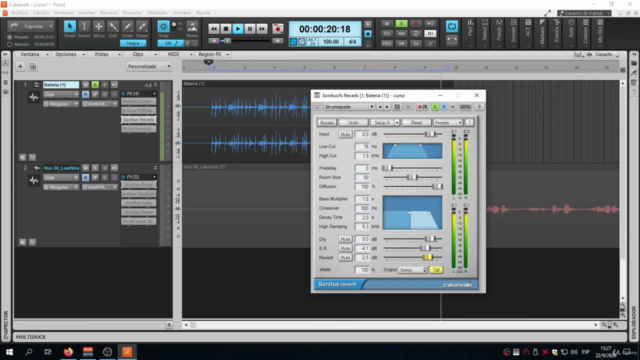Start playback with Play button
640x360 pixels.
tap(238, 29)
